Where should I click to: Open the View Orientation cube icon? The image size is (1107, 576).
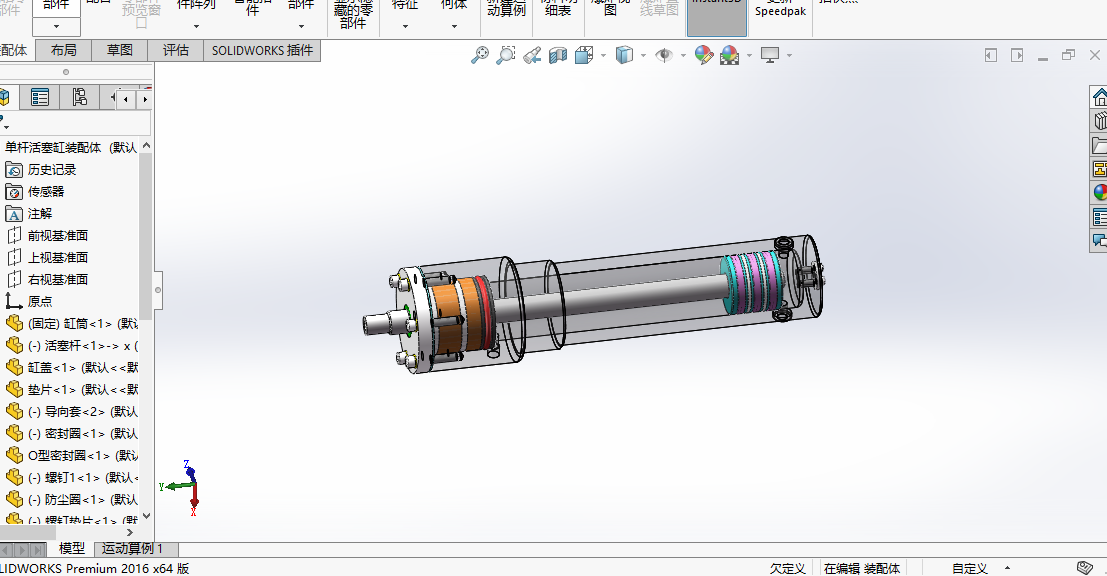pos(583,55)
